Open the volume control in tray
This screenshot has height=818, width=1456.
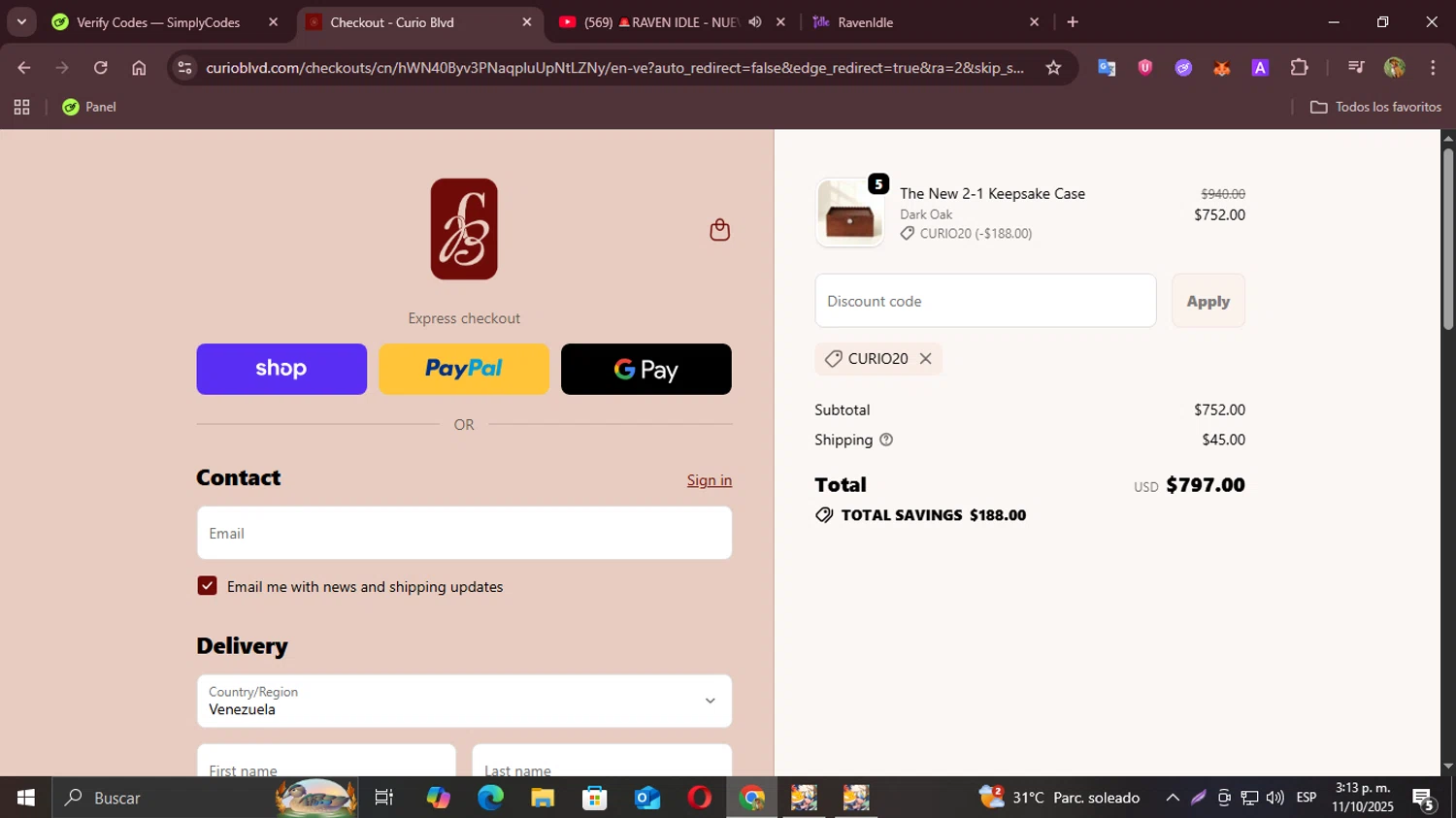(x=1274, y=798)
